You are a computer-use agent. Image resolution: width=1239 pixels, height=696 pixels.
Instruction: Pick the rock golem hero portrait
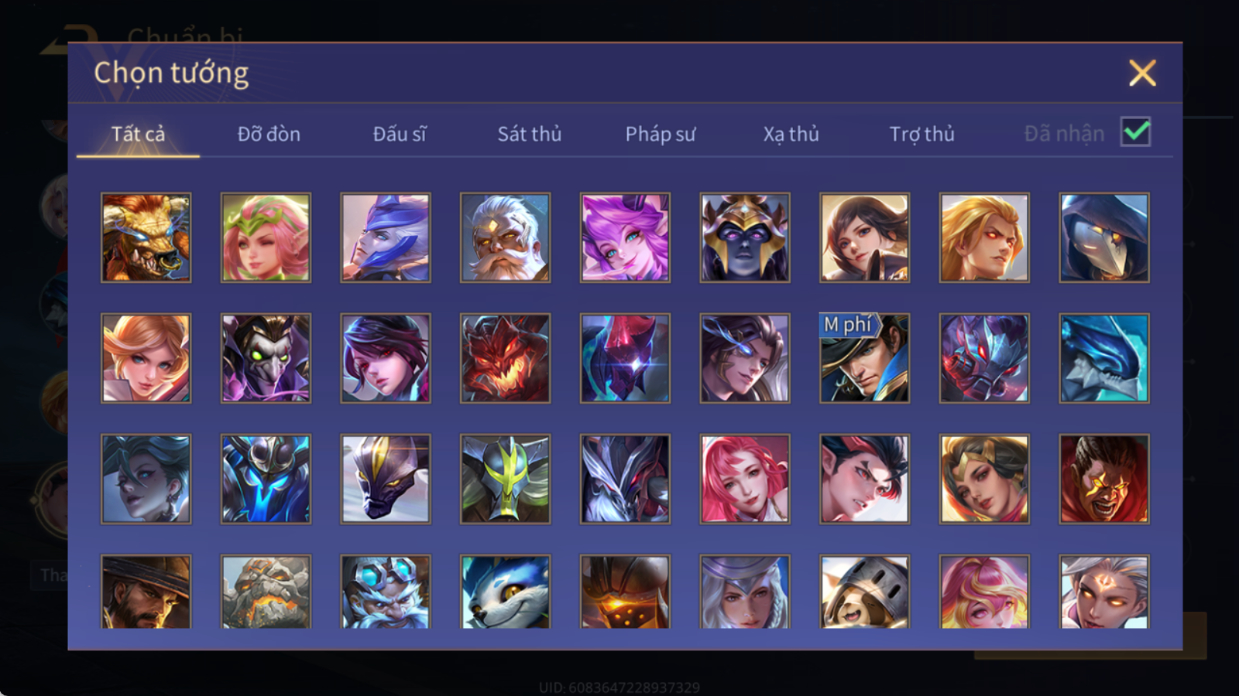point(266,592)
